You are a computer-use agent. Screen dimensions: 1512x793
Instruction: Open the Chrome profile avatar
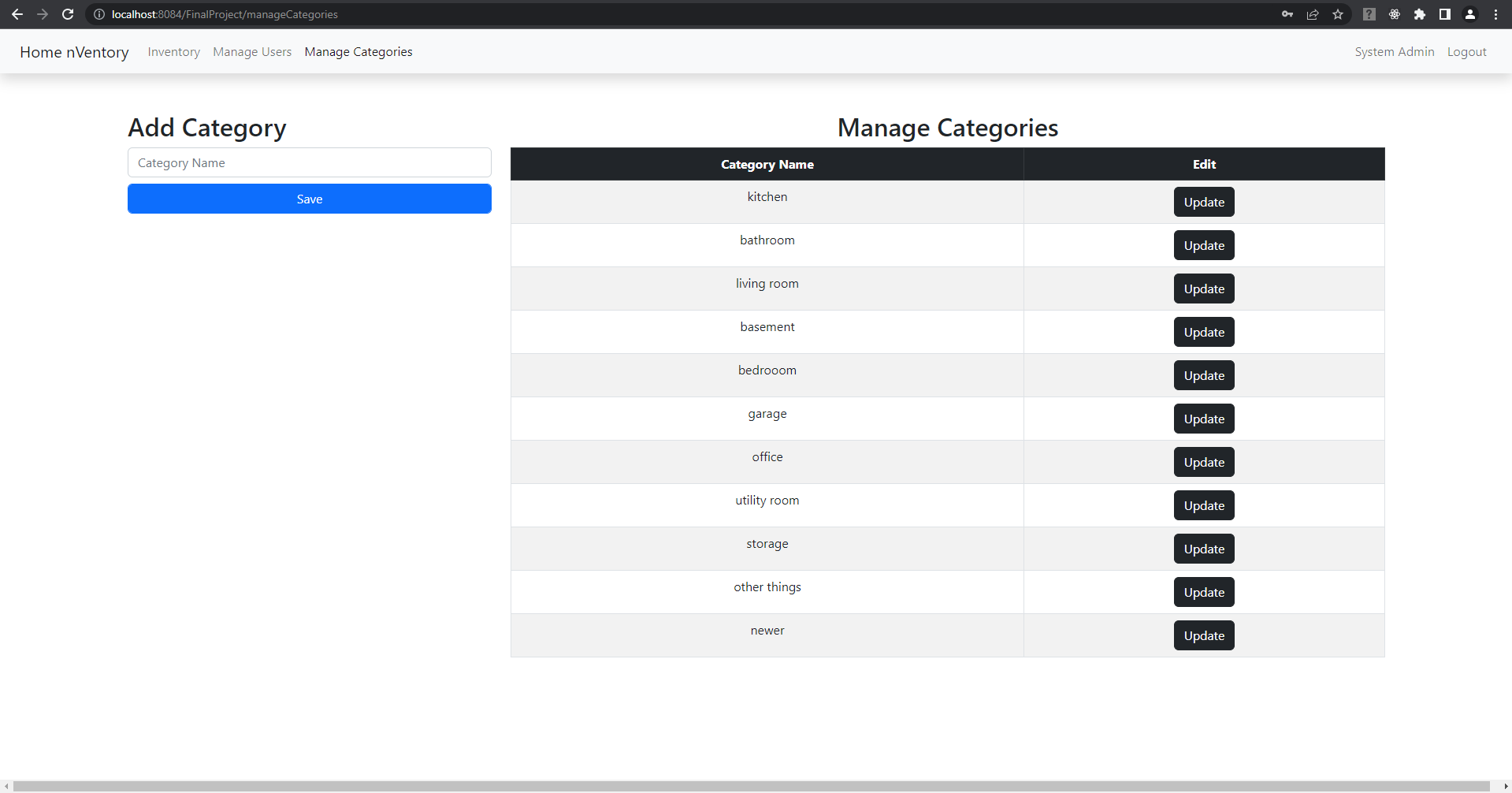[1470, 14]
